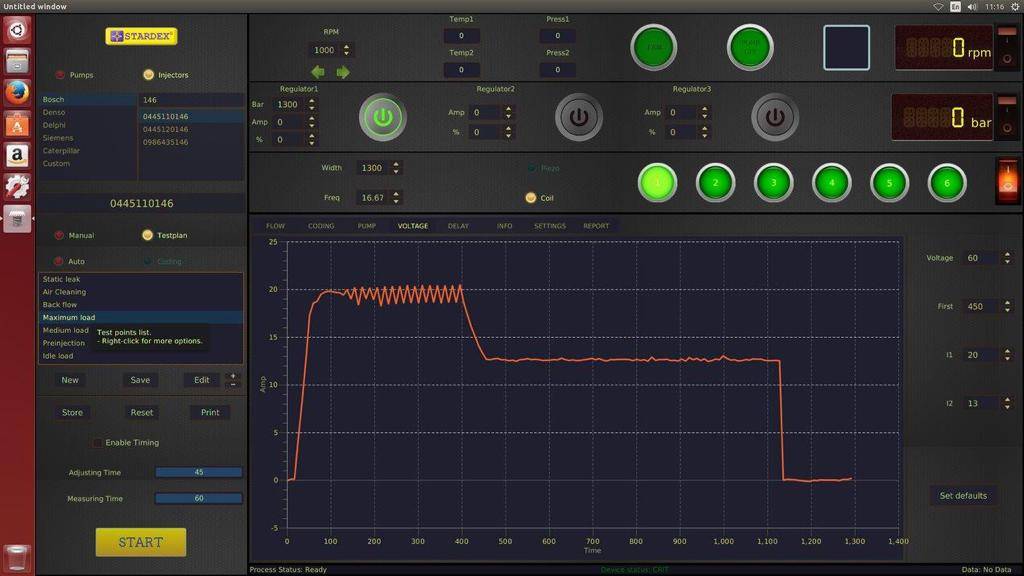This screenshot has width=1024, height=576.
Task: Select injector channel 2 button
Action: (x=716, y=183)
